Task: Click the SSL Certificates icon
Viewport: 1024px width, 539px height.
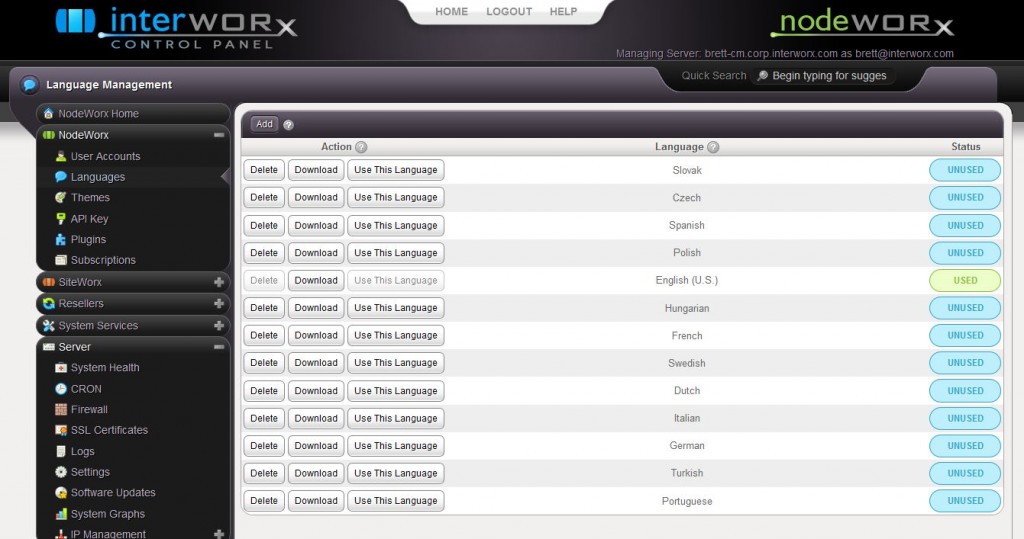Action: point(61,430)
